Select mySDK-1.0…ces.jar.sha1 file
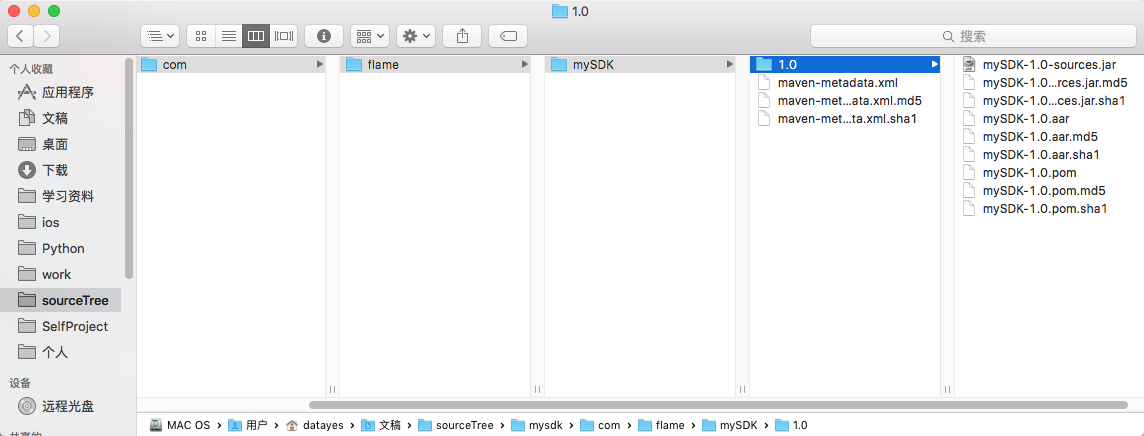The width and height of the screenshot is (1144, 436). coord(1049,101)
